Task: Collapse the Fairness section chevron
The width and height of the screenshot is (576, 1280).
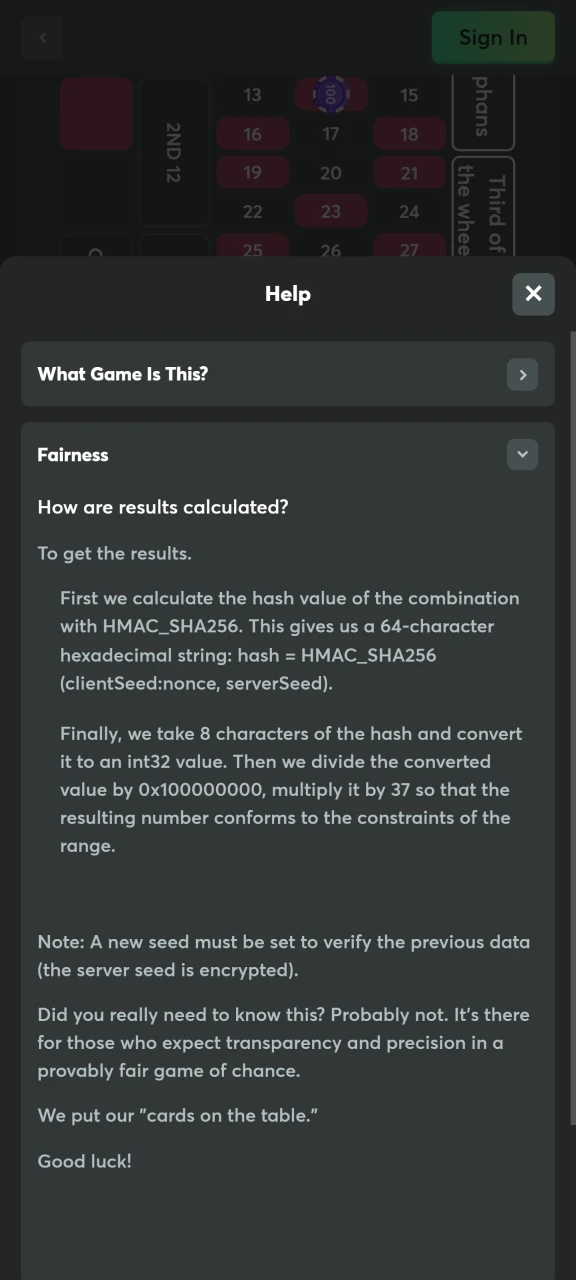Action: (522, 455)
